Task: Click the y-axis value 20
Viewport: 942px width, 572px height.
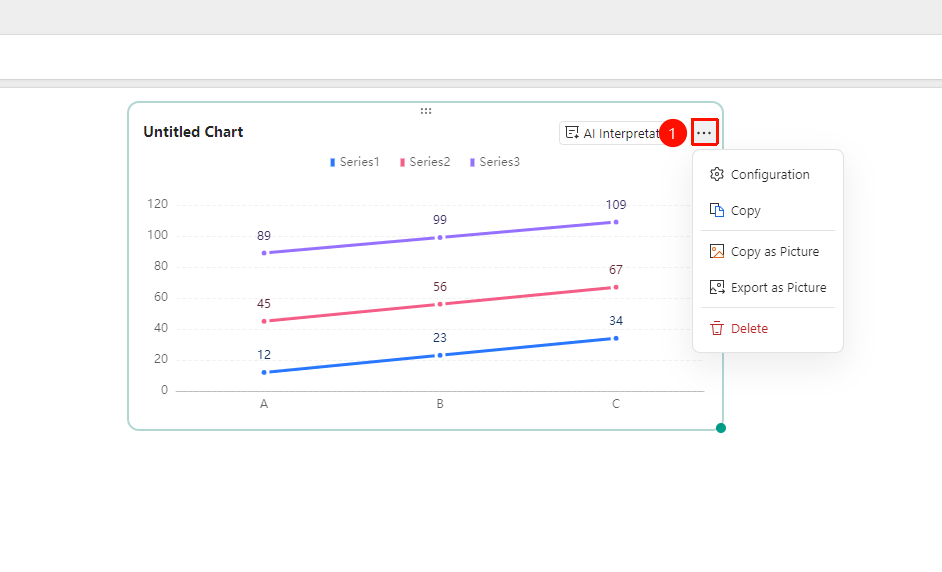Action: pos(160,359)
